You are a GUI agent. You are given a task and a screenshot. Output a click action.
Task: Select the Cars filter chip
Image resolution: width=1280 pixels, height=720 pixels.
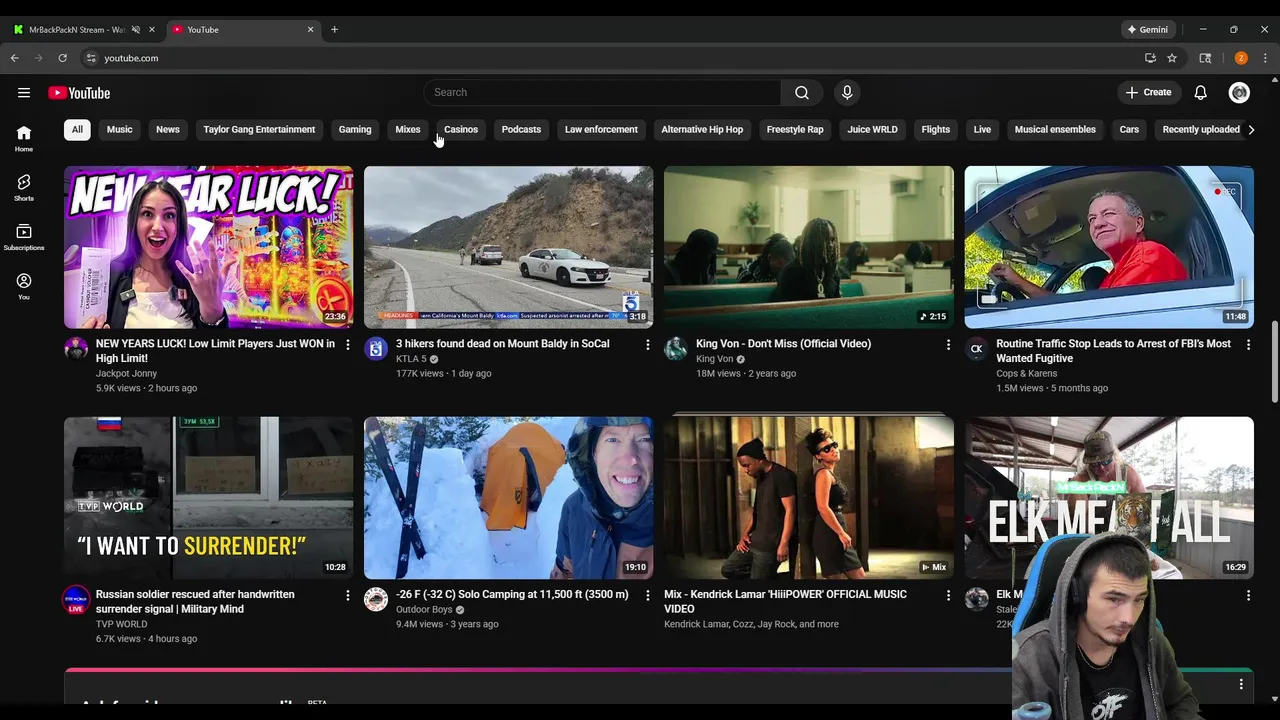coord(1129,129)
